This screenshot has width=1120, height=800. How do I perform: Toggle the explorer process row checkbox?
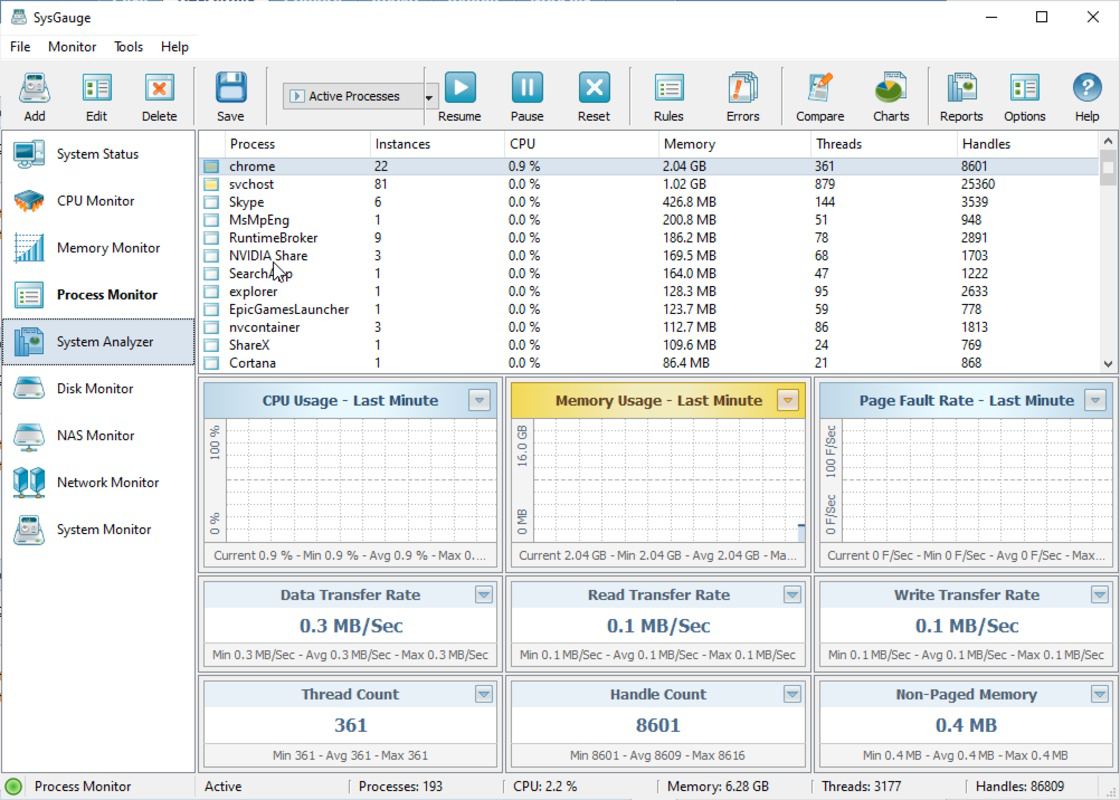tap(211, 291)
